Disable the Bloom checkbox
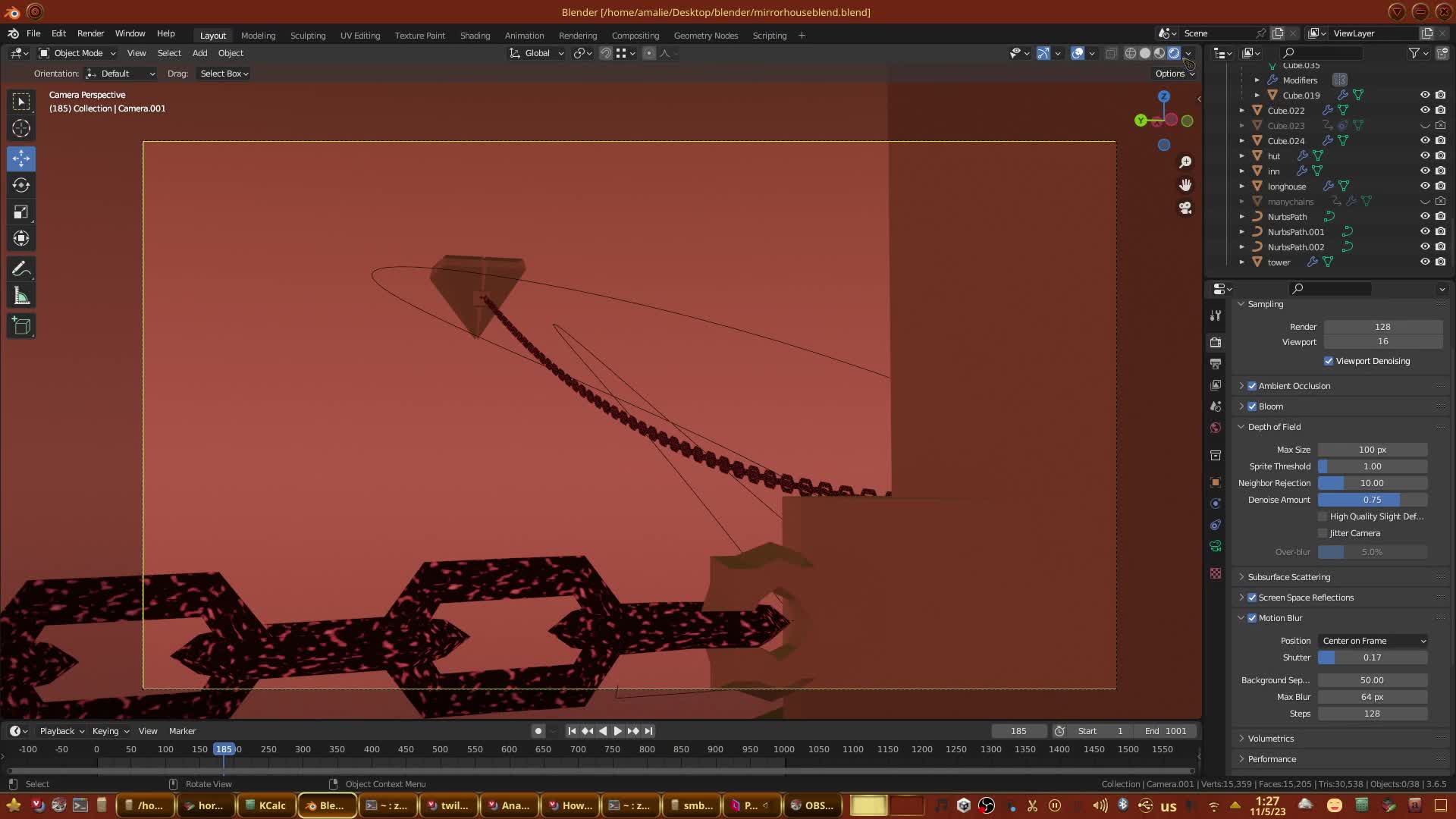Screen dimensions: 1456x819 pos(1252,406)
